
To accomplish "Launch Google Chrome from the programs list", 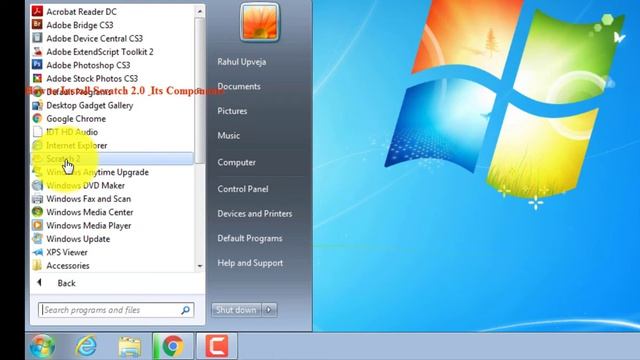I will 76,119.
